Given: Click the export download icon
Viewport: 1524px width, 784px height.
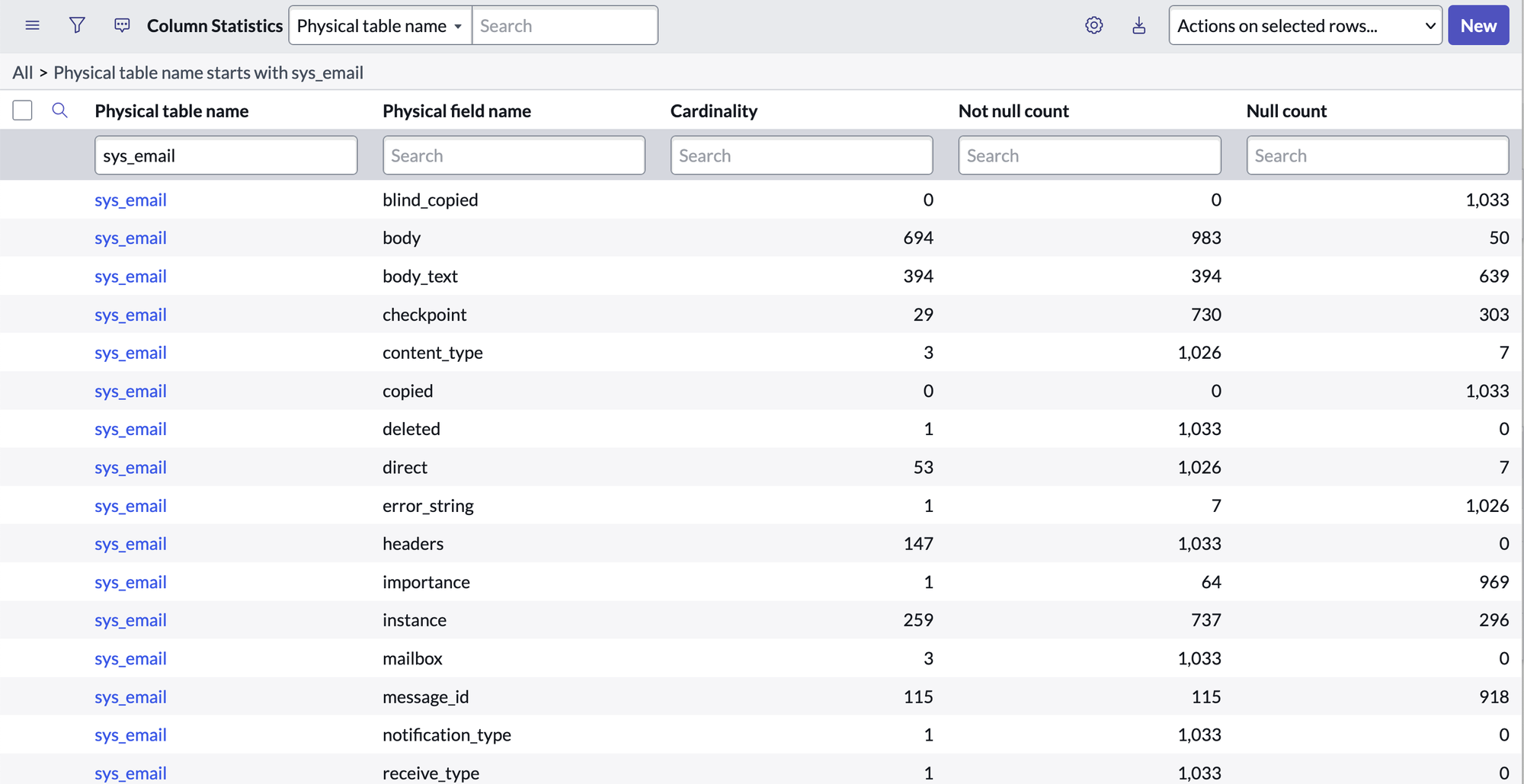Looking at the screenshot, I should [x=1138, y=26].
